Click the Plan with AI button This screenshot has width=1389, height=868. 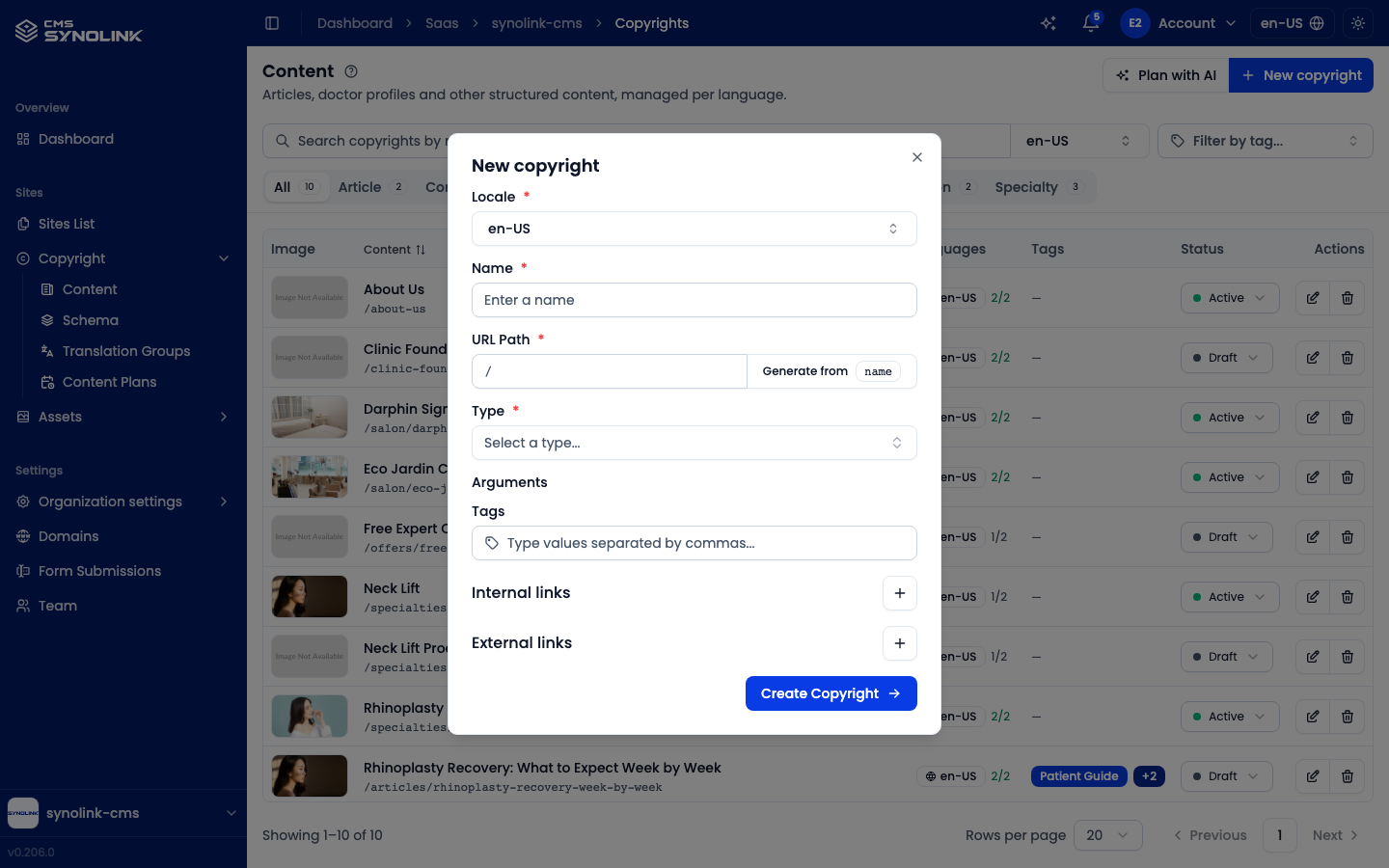(1166, 75)
